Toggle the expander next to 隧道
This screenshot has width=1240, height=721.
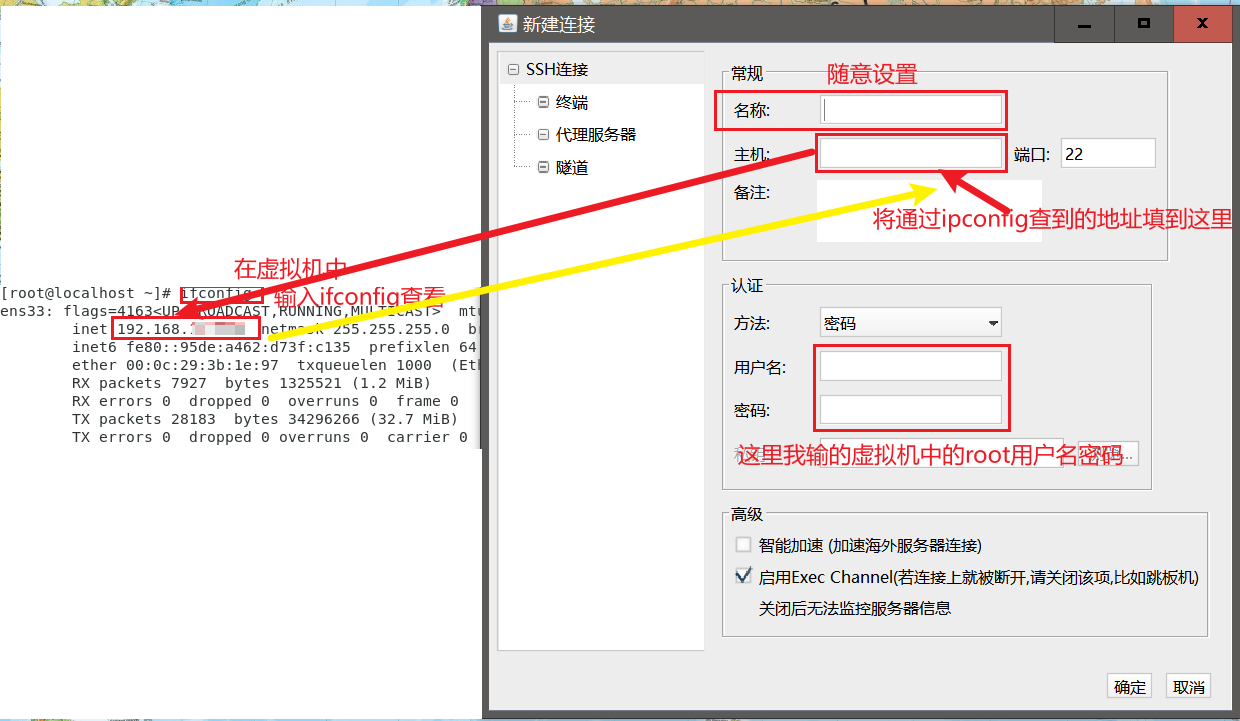click(x=543, y=167)
